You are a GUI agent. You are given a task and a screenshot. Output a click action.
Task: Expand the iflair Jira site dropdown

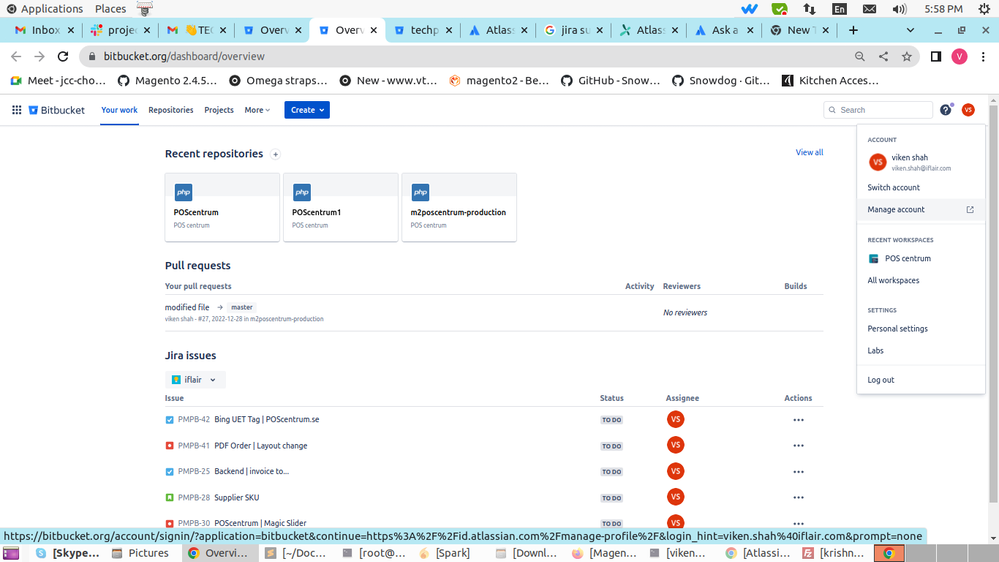195,380
